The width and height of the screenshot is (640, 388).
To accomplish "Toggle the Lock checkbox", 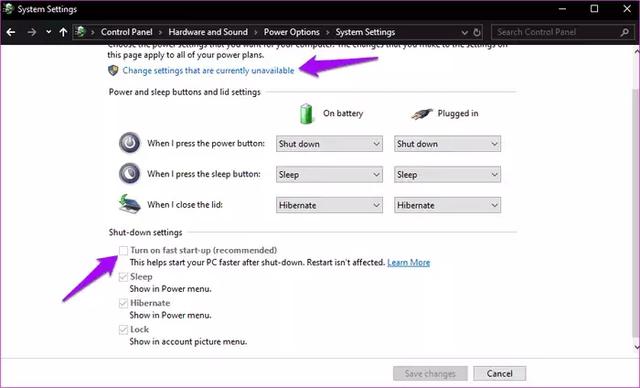I will 123,330.
